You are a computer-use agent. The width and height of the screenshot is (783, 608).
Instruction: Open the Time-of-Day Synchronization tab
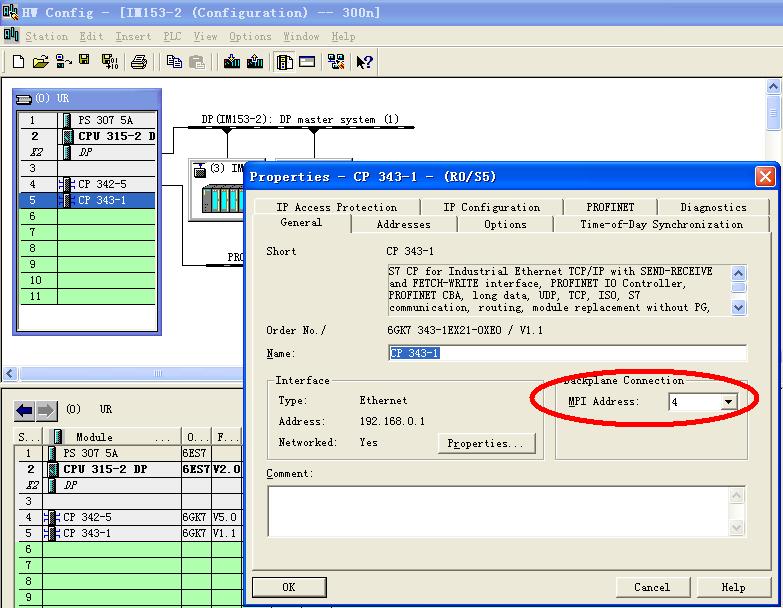tap(661, 224)
